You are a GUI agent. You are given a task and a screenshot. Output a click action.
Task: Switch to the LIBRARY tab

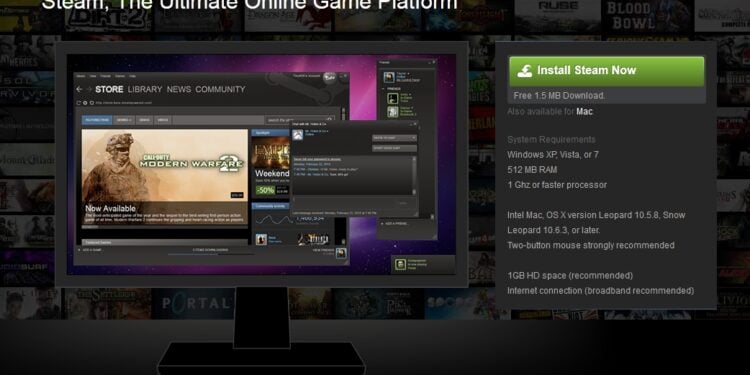coord(145,89)
